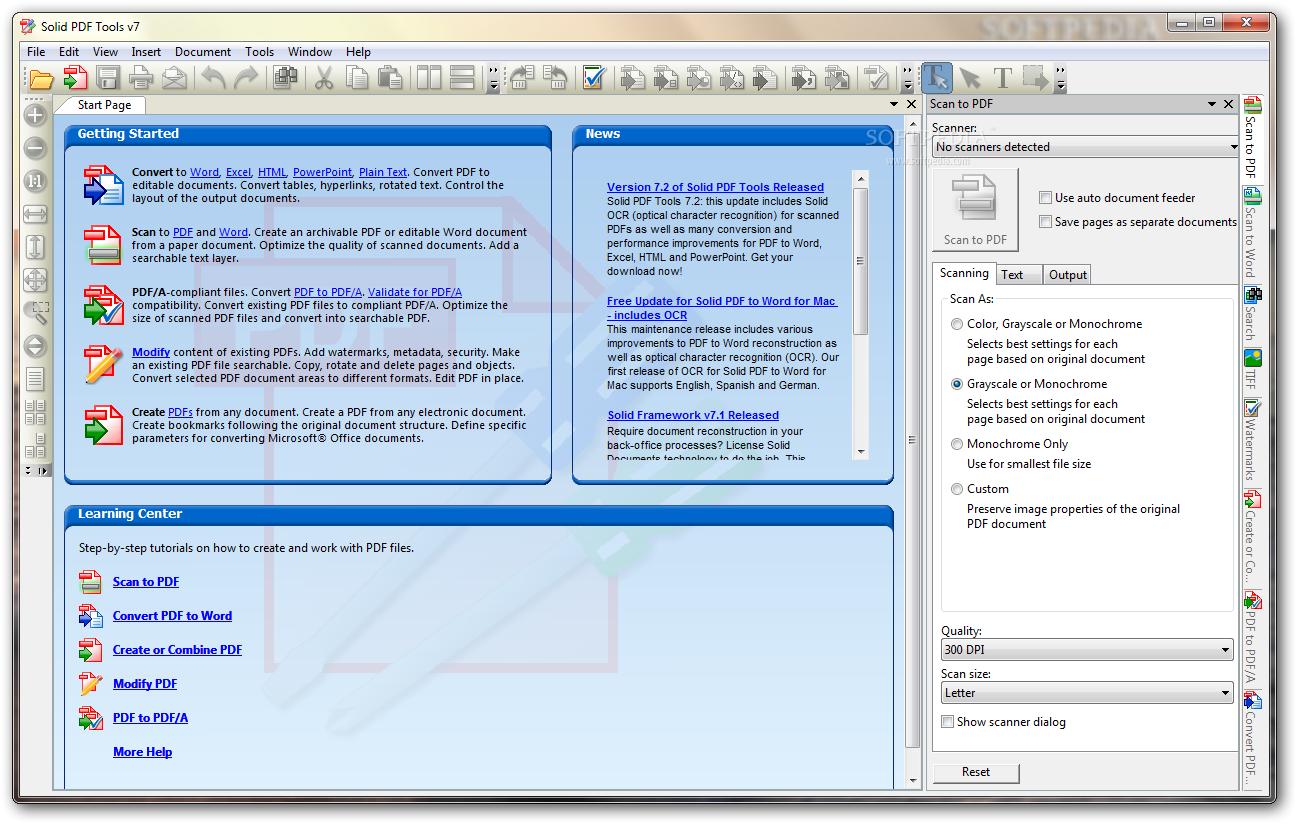The width and height of the screenshot is (1297, 824).
Task: Open the Solid Framework v7.1 Released link
Action: 693,415
